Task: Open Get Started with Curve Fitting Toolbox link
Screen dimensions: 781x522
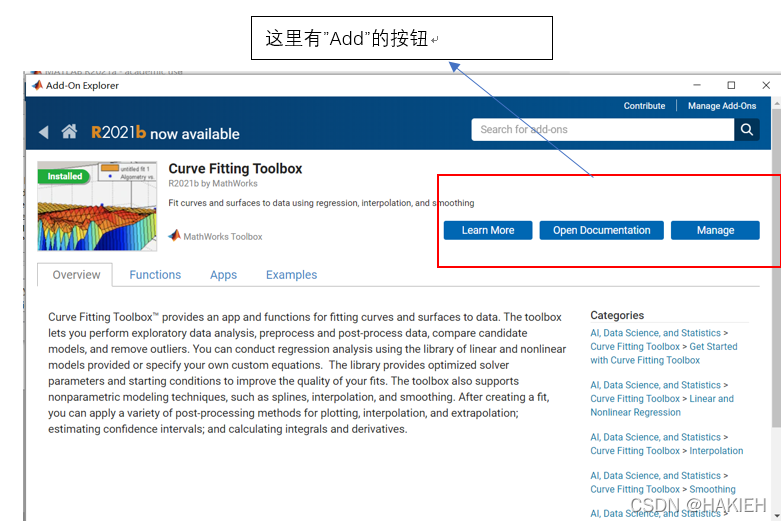Action: pyautogui.click(x=663, y=353)
